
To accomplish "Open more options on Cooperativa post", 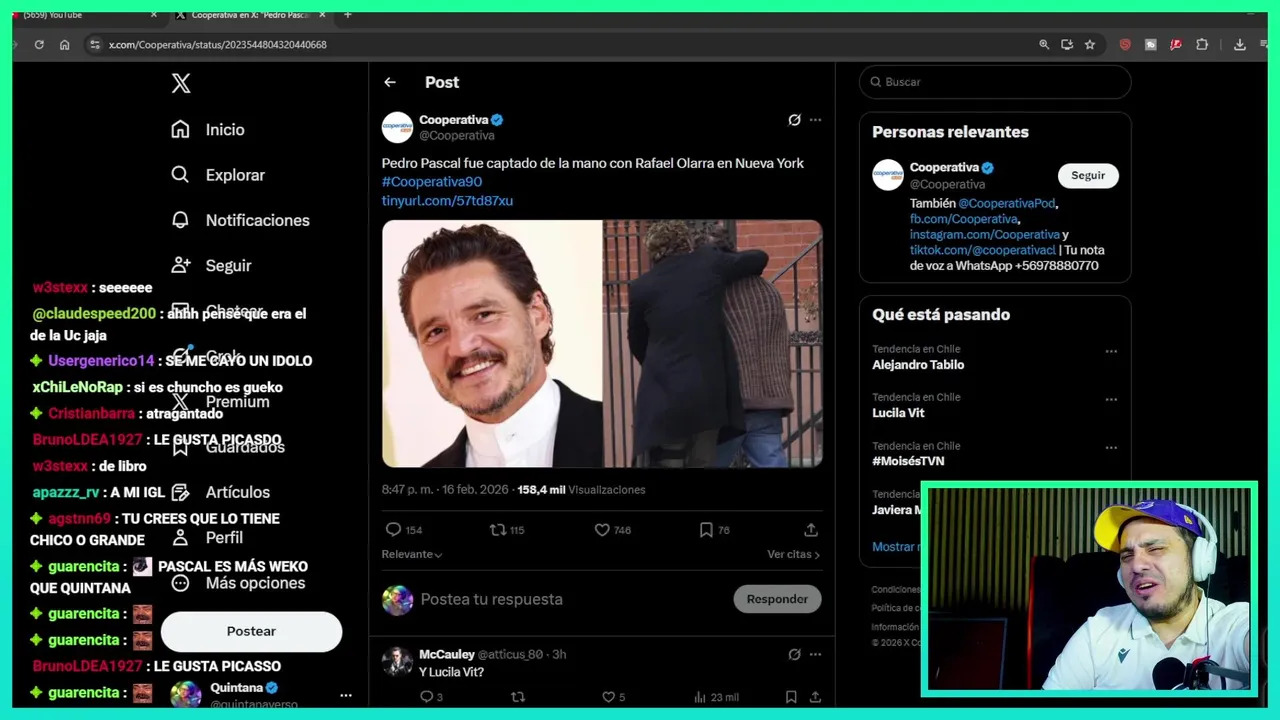I will click(x=815, y=120).
